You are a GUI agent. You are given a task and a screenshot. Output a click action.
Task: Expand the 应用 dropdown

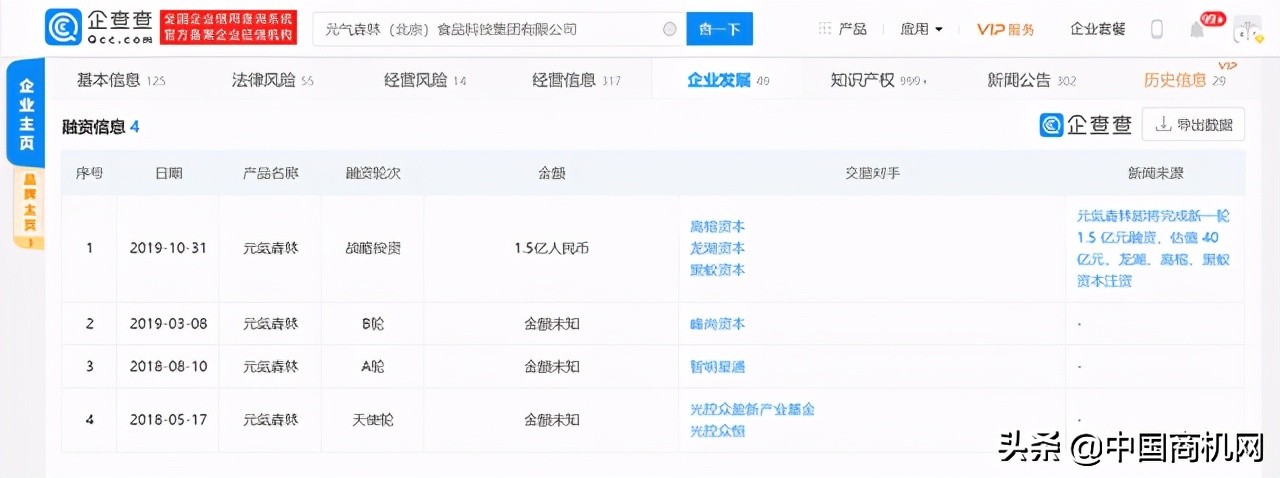[x=921, y=29]
